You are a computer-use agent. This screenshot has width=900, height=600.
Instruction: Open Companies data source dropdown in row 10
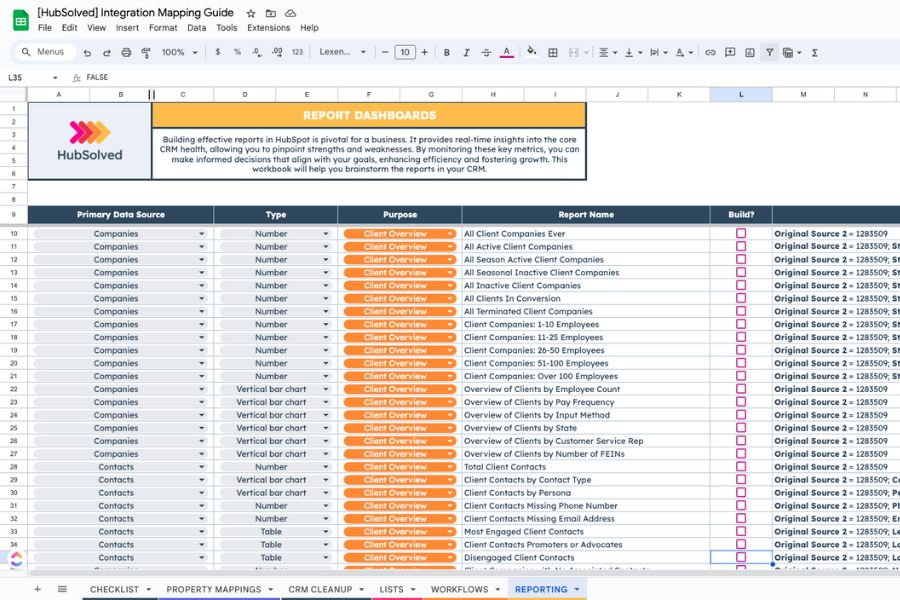(x=201, y=234)
